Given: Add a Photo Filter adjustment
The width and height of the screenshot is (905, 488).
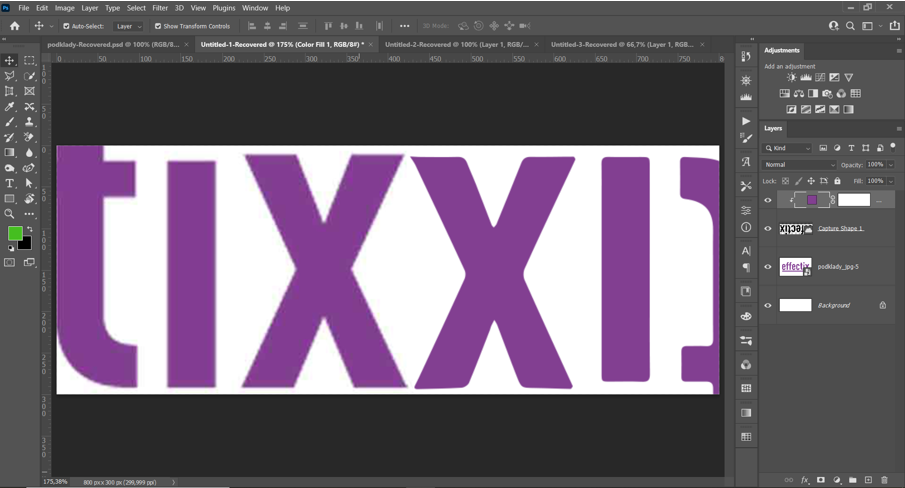Looking at the screenshot, I should pos(827,93).
